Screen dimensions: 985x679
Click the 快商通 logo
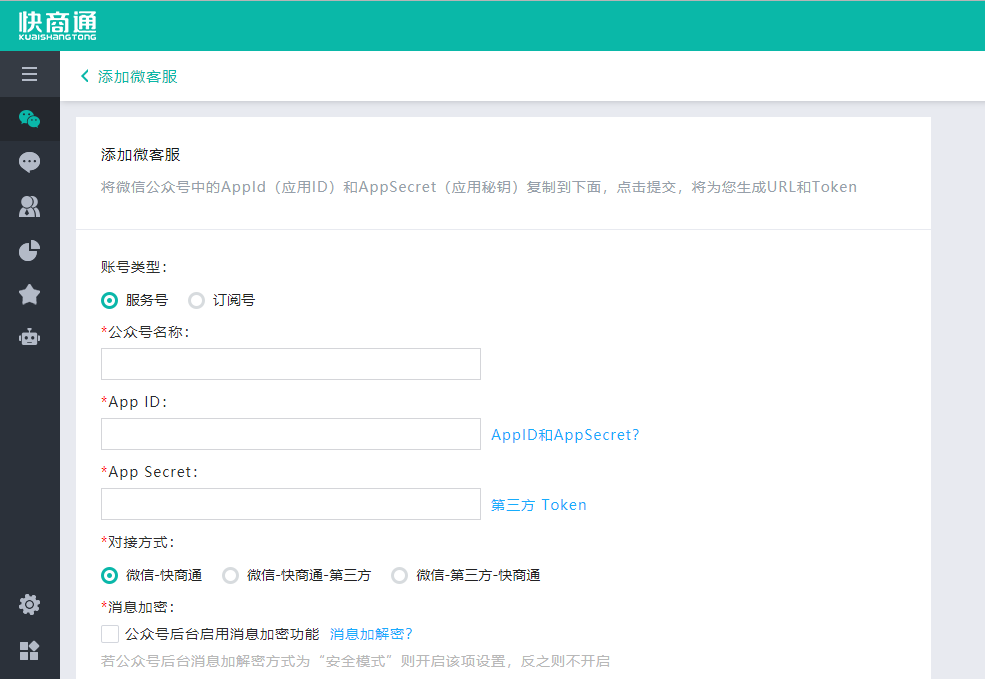(x=57, y=26)
